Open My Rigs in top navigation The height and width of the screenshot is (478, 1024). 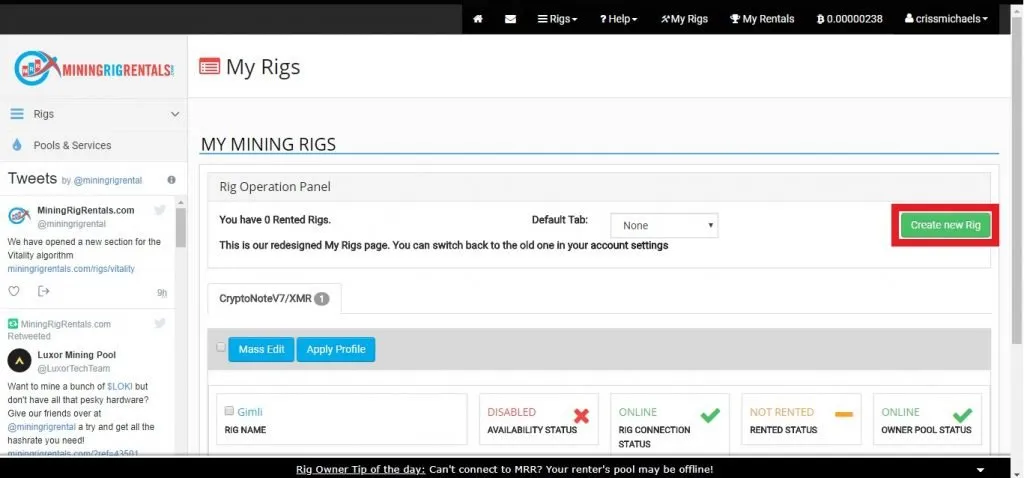point(684,19)
